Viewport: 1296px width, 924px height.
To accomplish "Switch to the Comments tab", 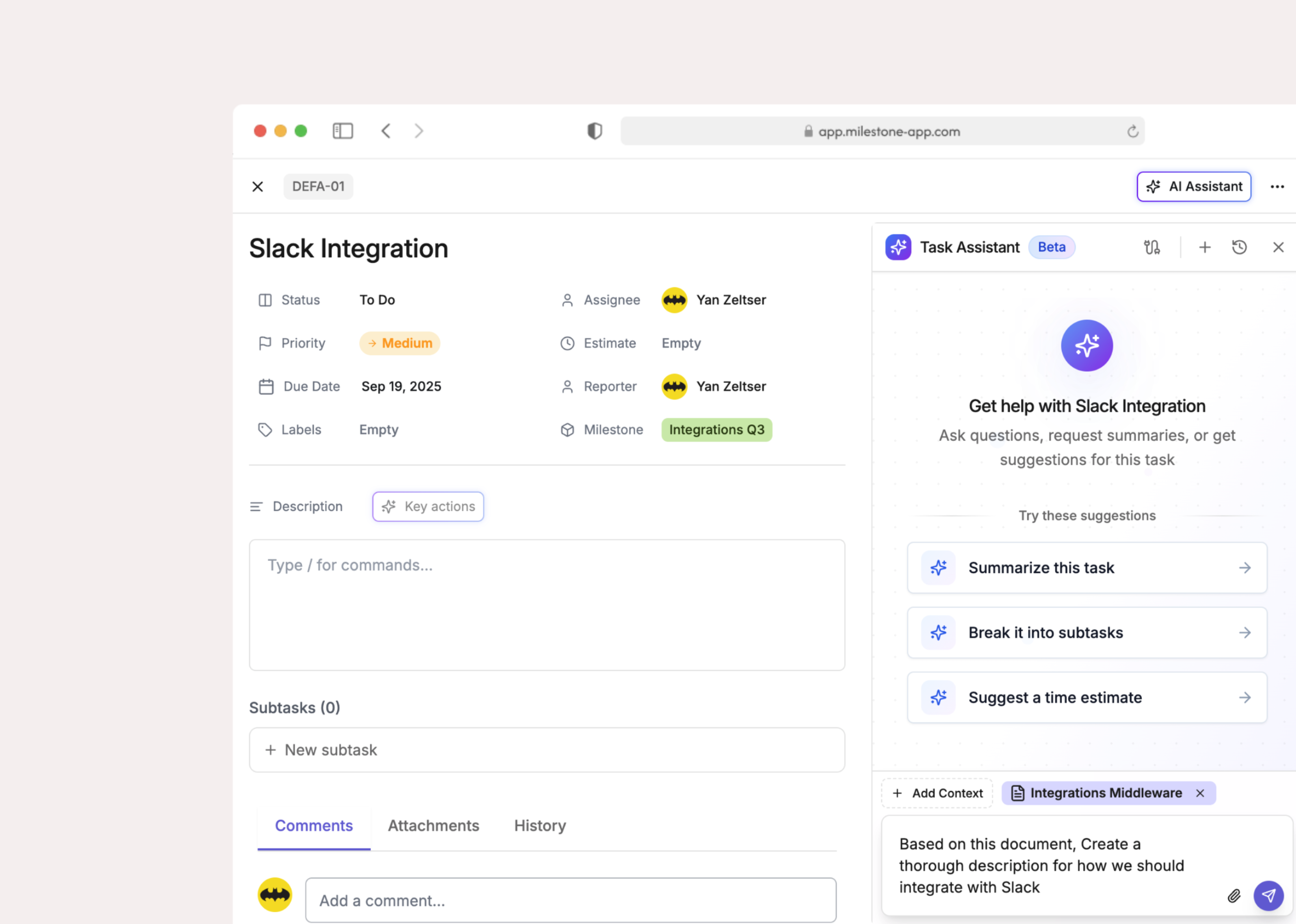I will tap(313, 826).
